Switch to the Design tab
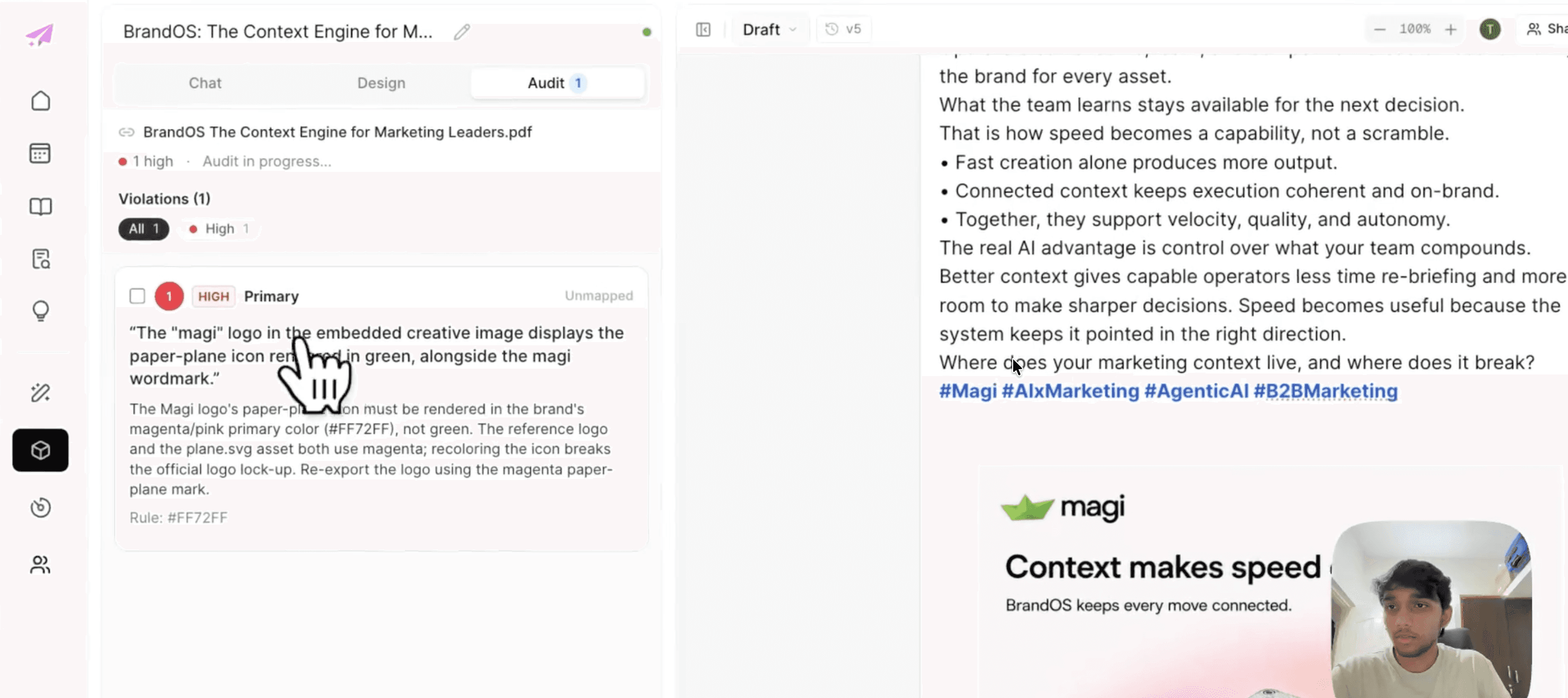The height and width of the screenshot is (698, 1568). pyautogui.click(x=381, y=83)
